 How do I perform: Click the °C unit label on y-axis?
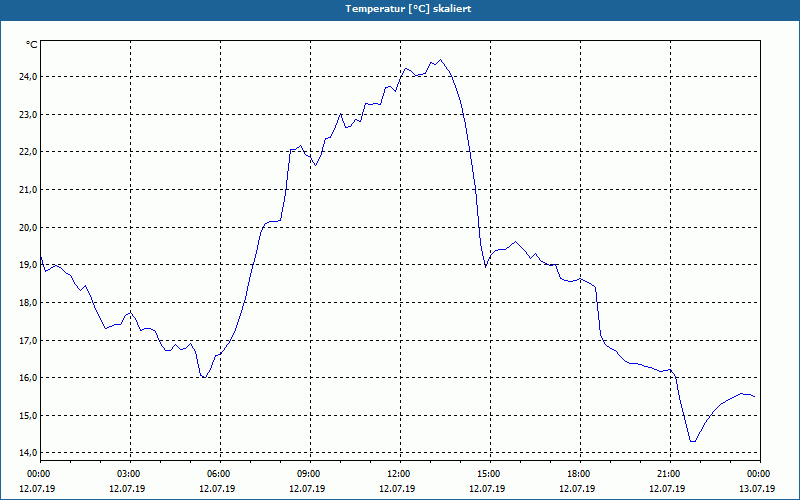[31, 45]
